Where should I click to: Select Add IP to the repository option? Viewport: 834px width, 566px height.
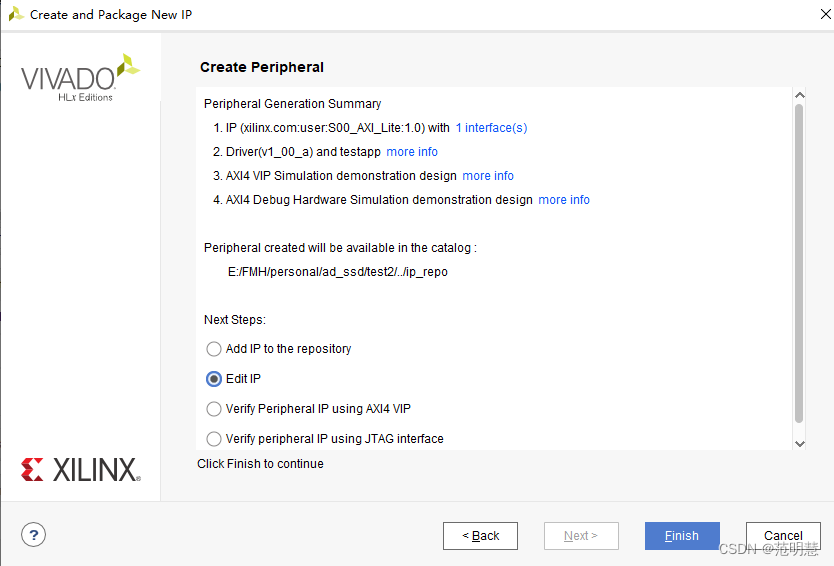pos(214,349)
